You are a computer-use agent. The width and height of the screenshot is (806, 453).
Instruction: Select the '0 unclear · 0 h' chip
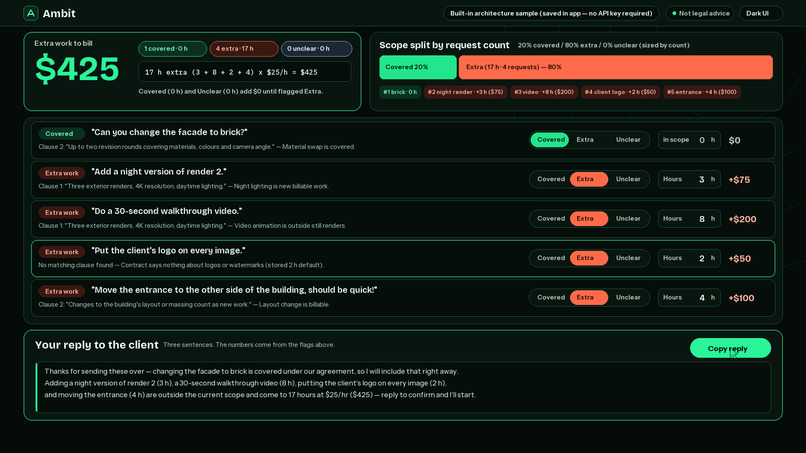click(x=316, y=49)
